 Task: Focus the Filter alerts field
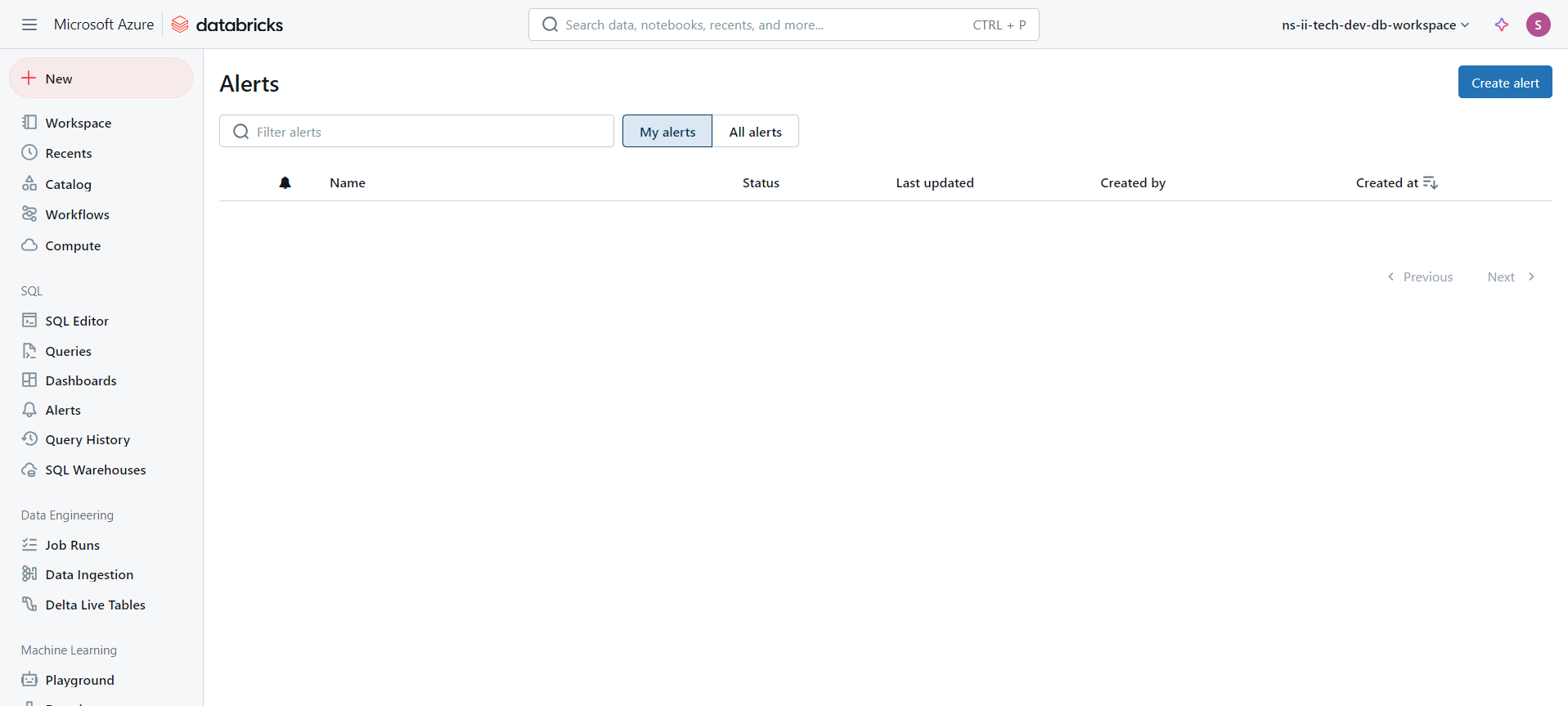tap(416, 131)
